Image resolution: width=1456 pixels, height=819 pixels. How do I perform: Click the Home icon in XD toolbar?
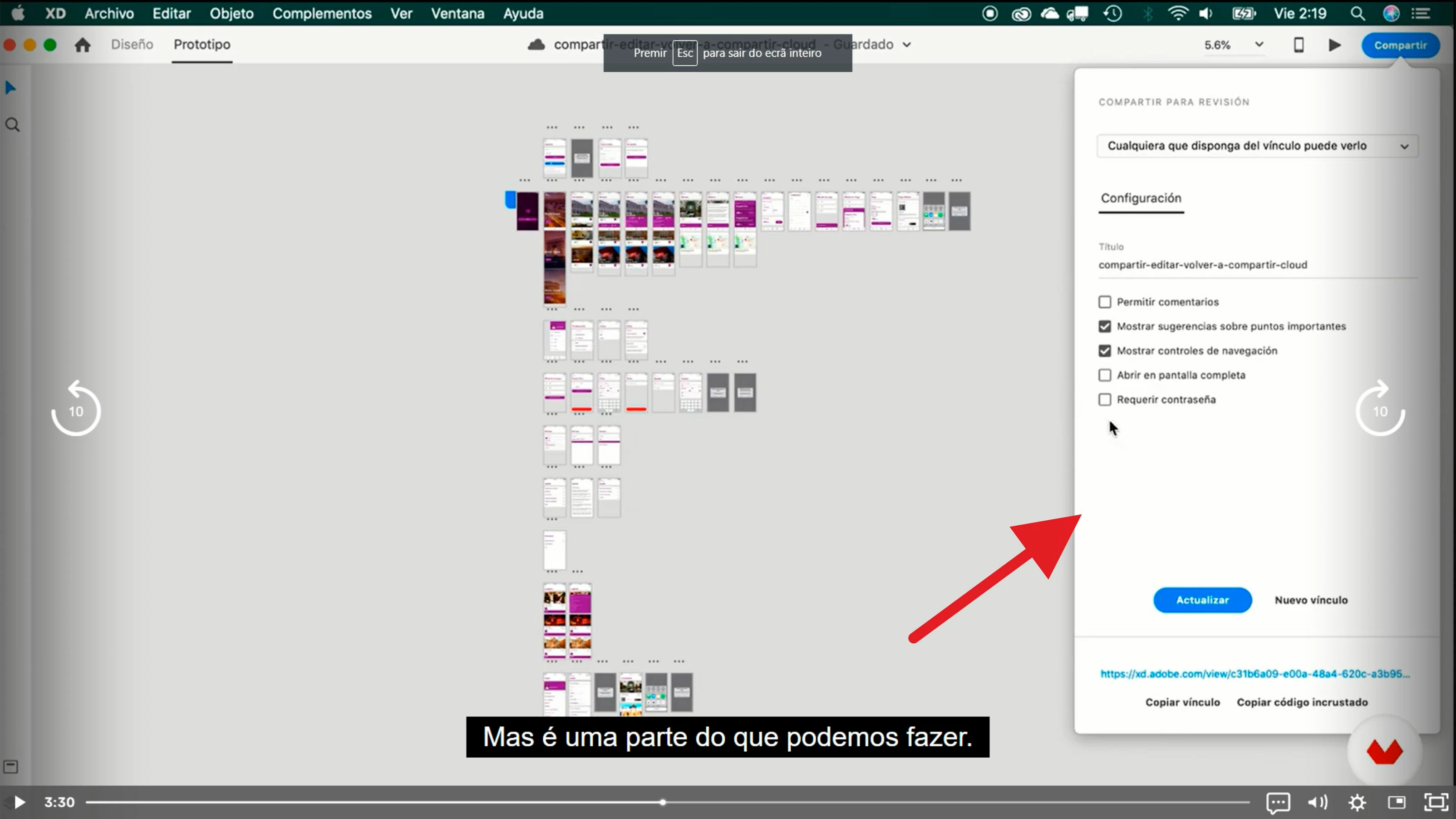[x=83, y=44]
